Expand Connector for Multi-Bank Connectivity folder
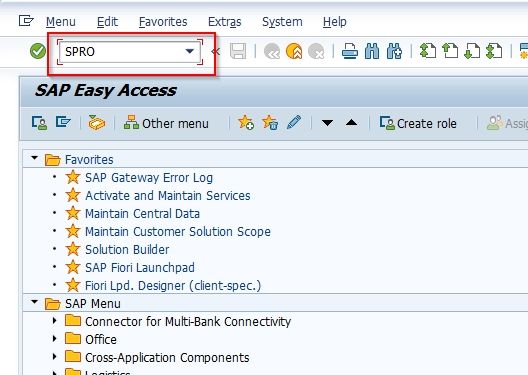Screen dimensions: 528x375 [x=55, y=320]
